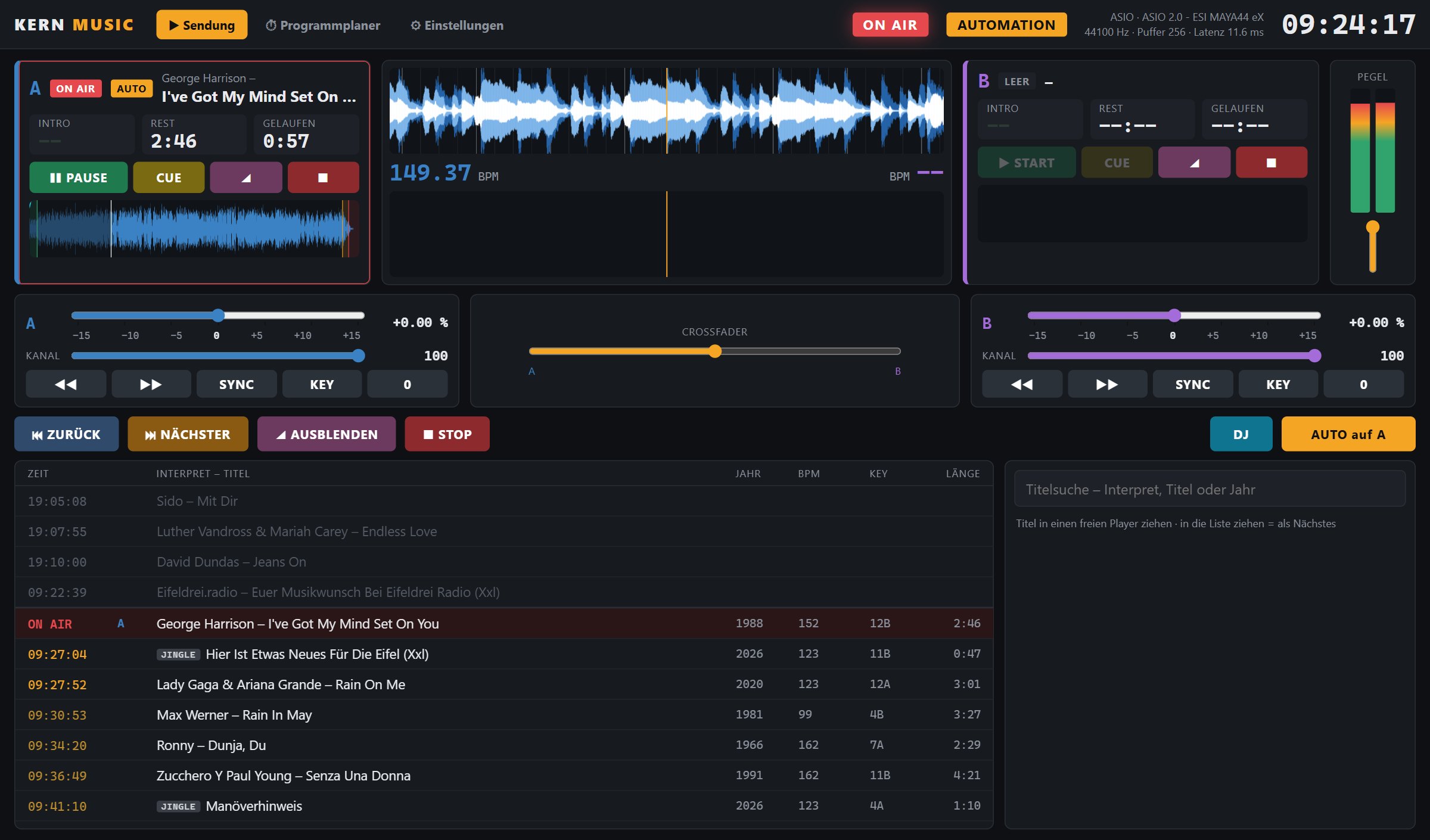This screenshot has height=840, width=1430.
Task: Toggle KEY lock on deck B
Action: [1278, 384]
